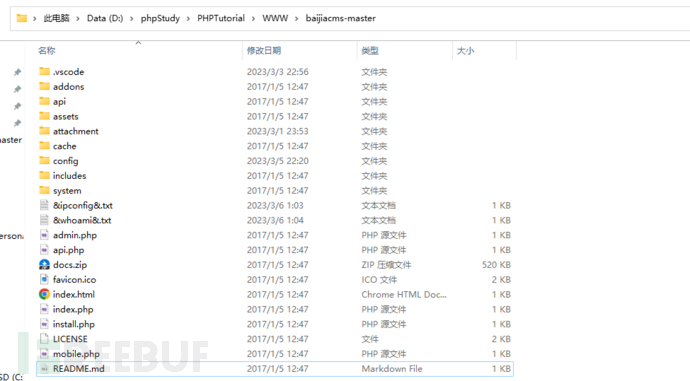Sort by 类型 column header
The height and width of the screenshot is (381, 690).
[370, 51]
